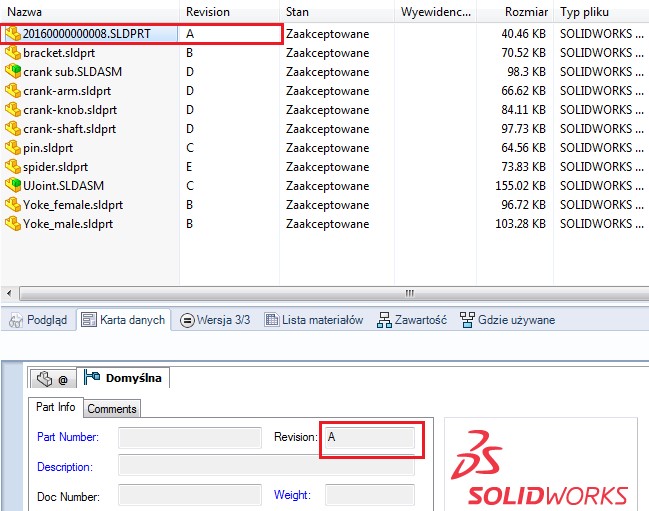This screenshot has width=649, height=511.
Task: Open the Podgląd preview tab
Action: point(38,321)
